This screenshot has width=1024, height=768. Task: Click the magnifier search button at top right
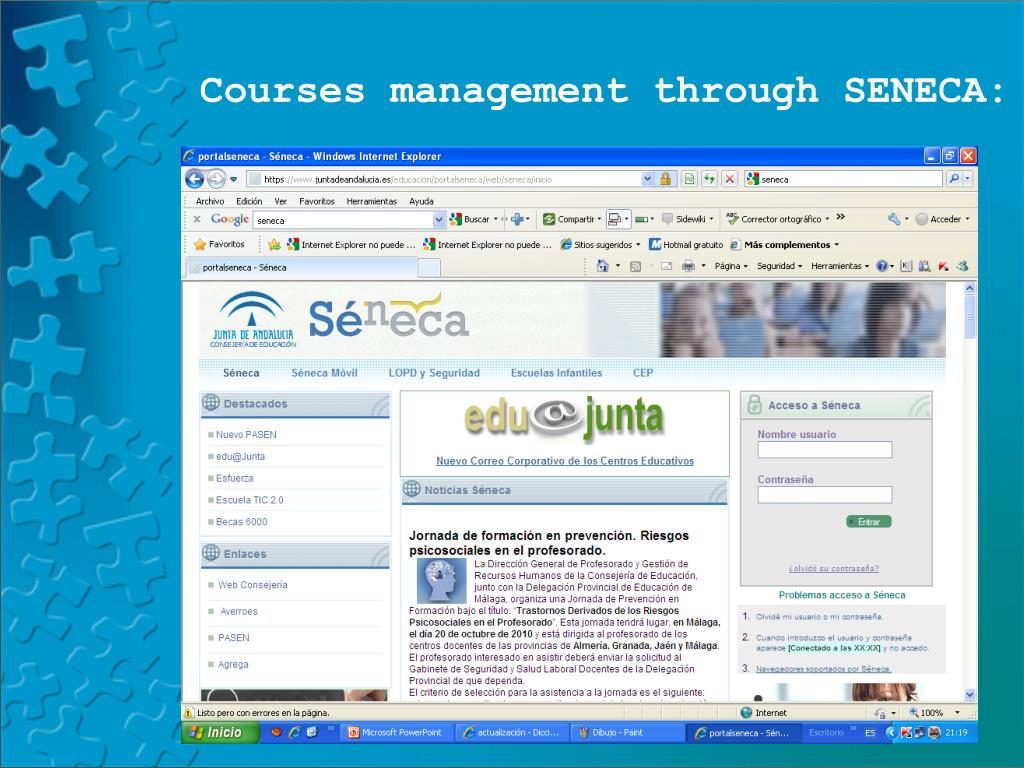click(954, 178)
